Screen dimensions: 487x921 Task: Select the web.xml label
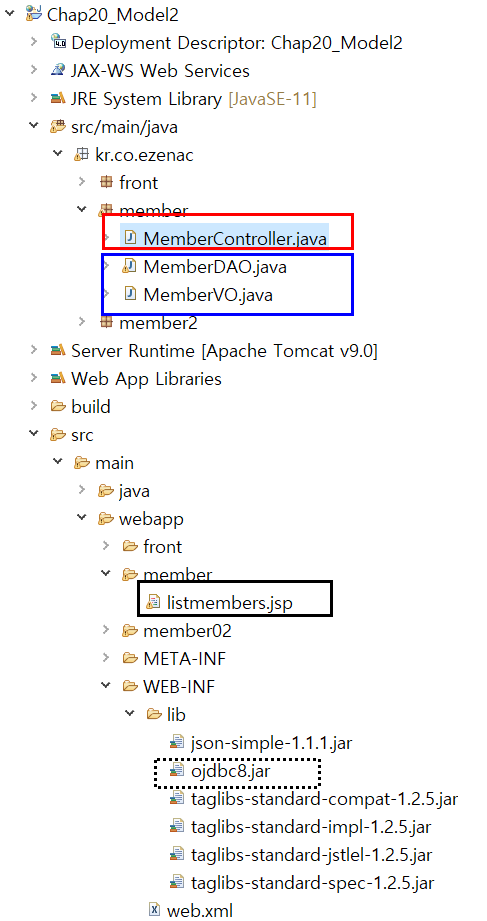(200, 910)
